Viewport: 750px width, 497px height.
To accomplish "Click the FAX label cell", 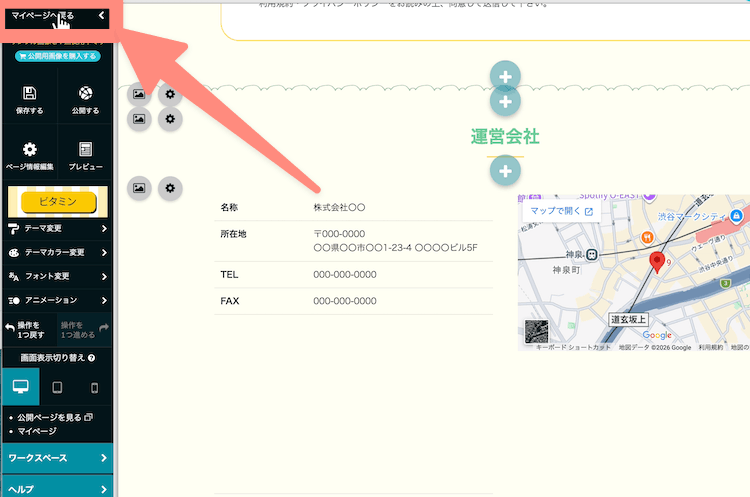I will tap(230, 301).
